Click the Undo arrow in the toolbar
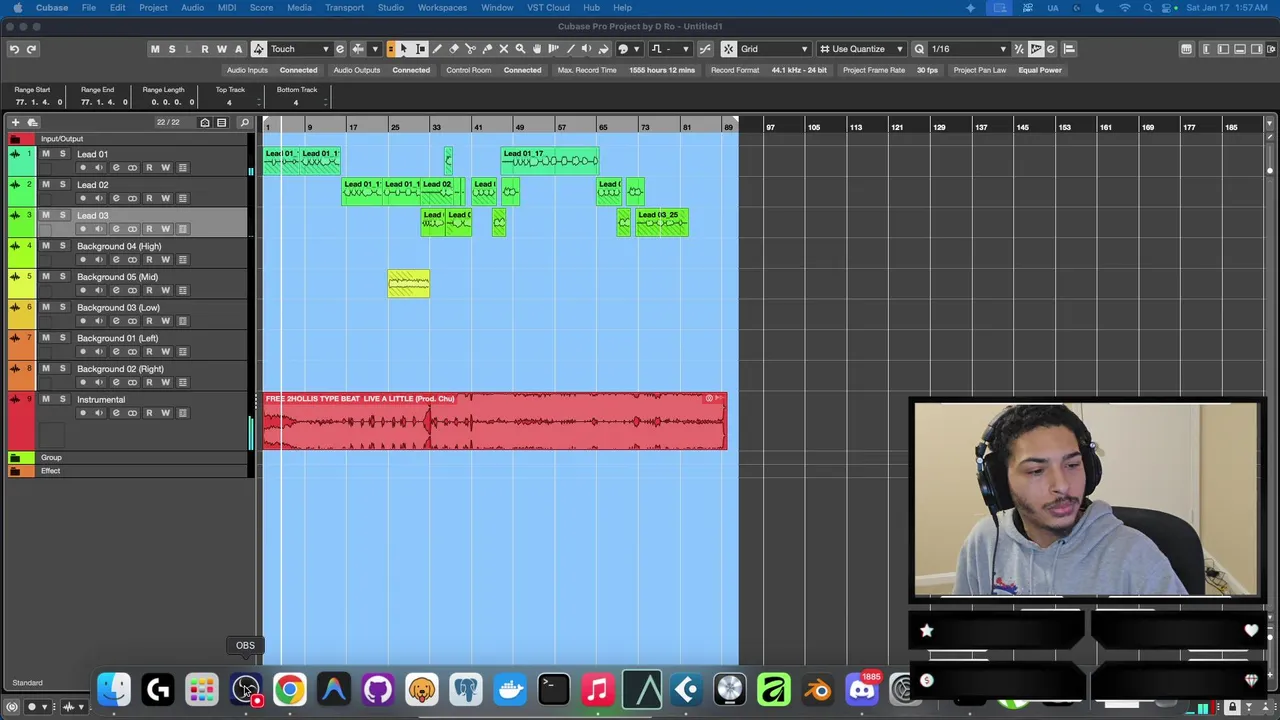 (14, 49)
